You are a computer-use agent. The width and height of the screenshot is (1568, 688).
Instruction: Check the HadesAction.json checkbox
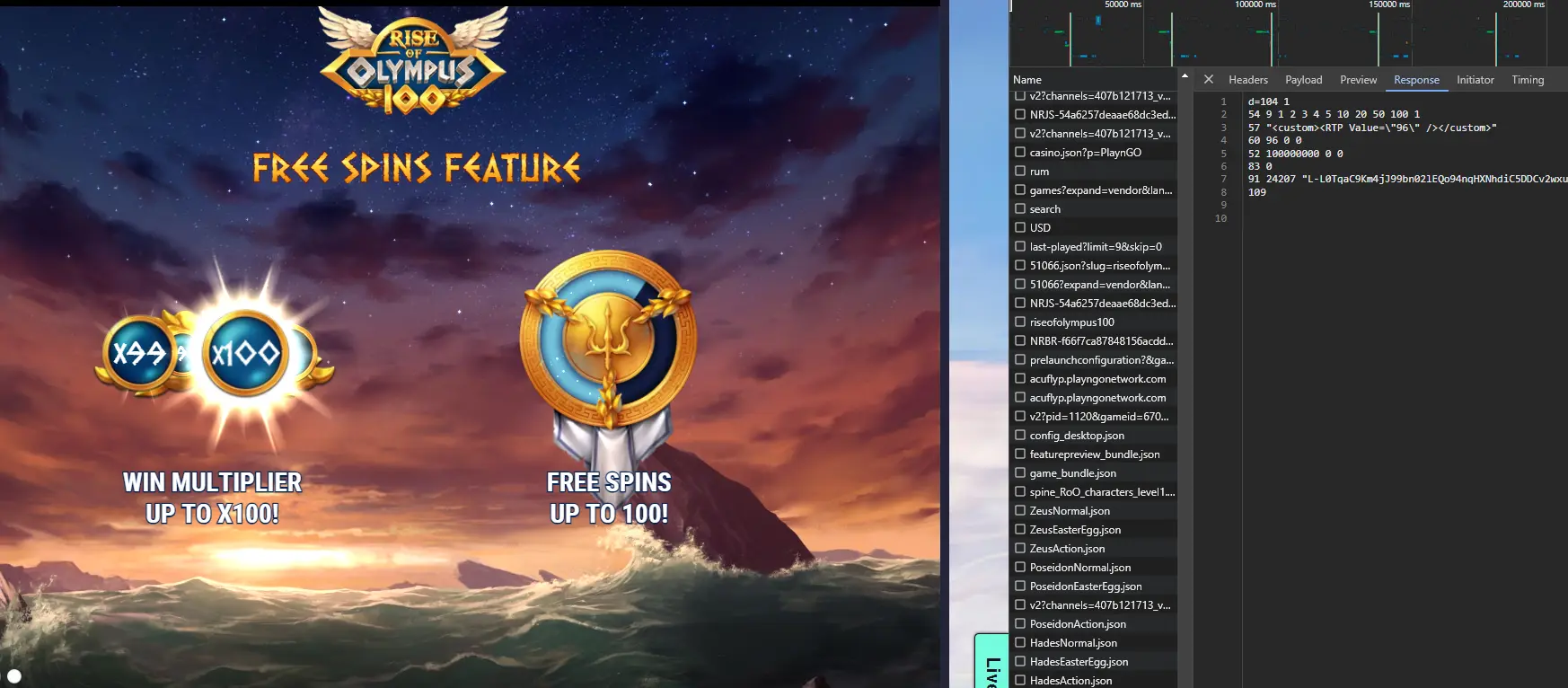[x=1020, y=681]
